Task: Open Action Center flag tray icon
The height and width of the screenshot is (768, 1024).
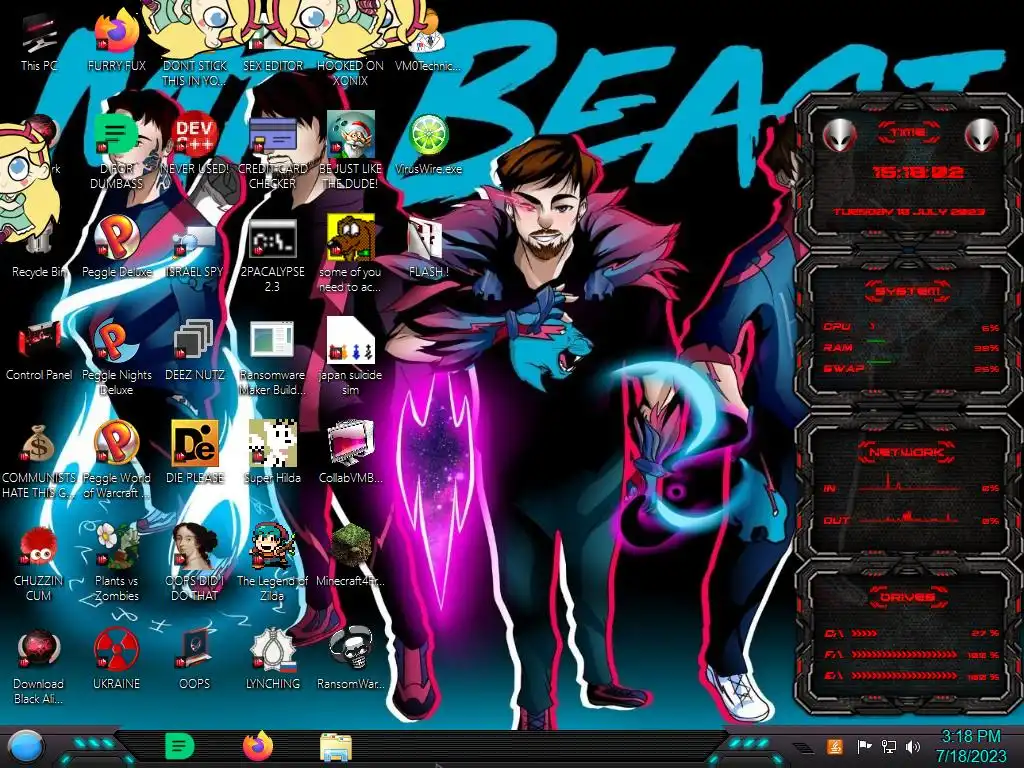Action: 864,746
